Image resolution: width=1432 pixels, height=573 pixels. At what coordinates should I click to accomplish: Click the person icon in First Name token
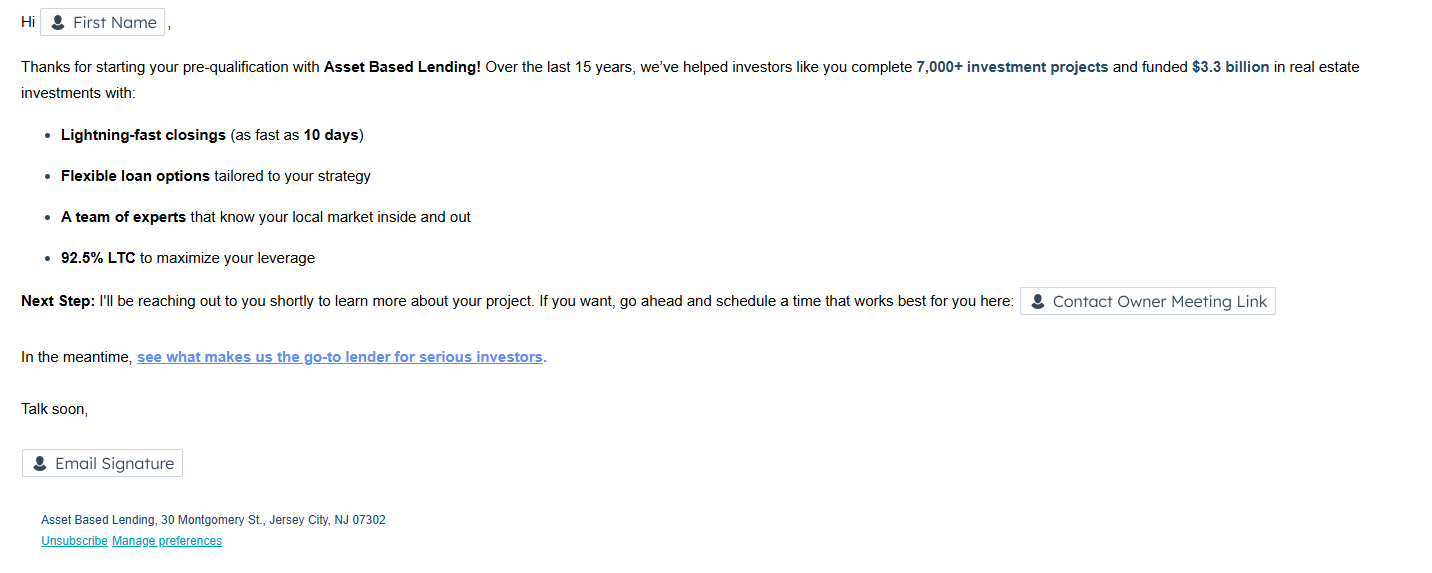click(58, 22)
